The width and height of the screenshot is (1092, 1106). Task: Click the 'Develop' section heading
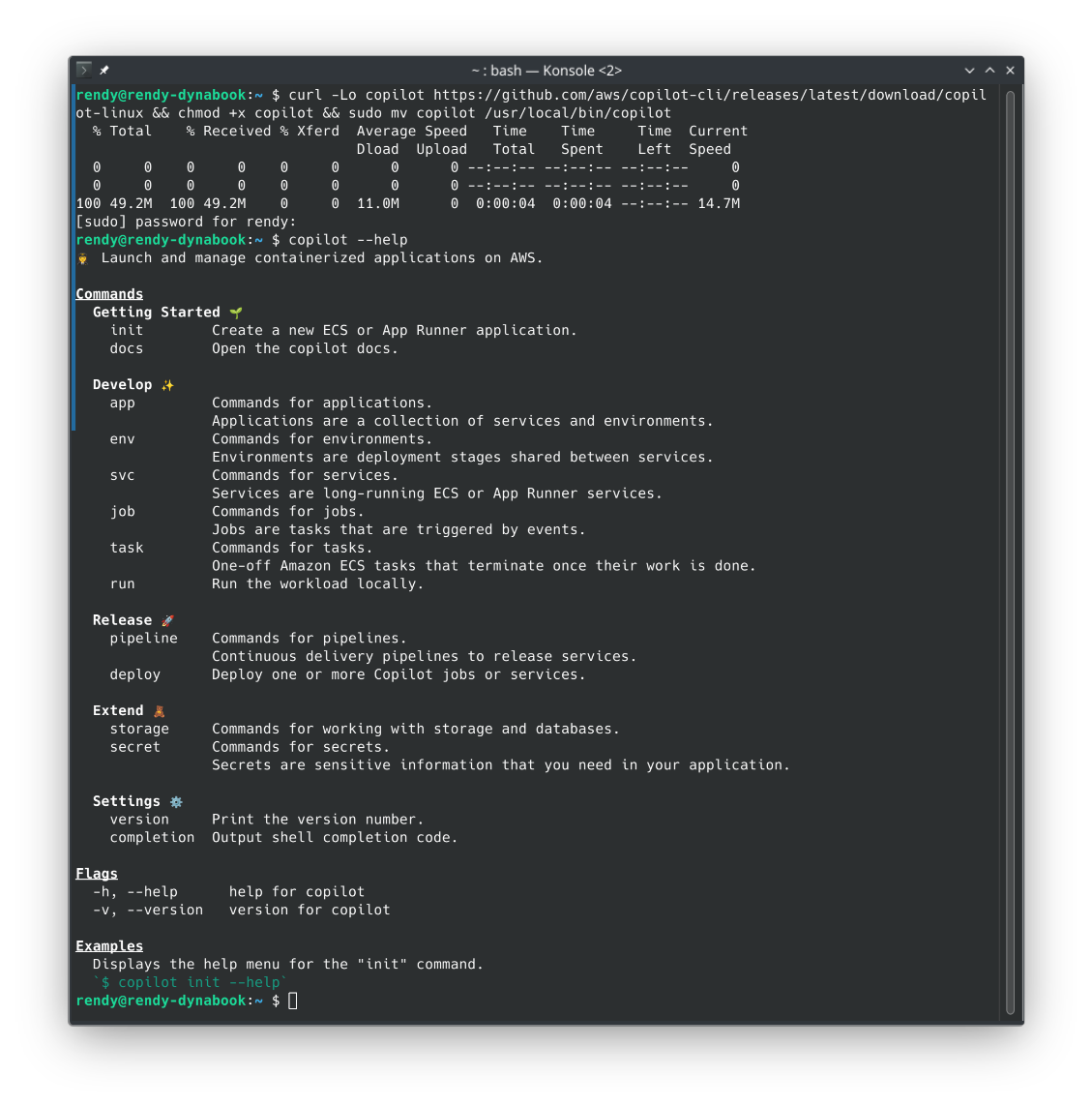pos(122,384)
